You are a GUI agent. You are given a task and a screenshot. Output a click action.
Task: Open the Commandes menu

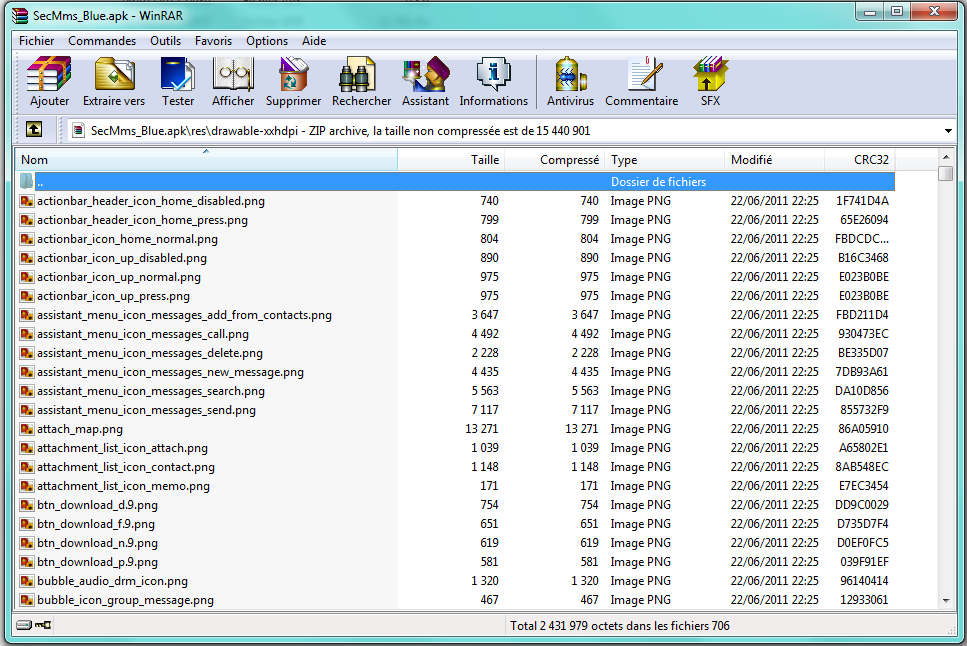(102, 41)
